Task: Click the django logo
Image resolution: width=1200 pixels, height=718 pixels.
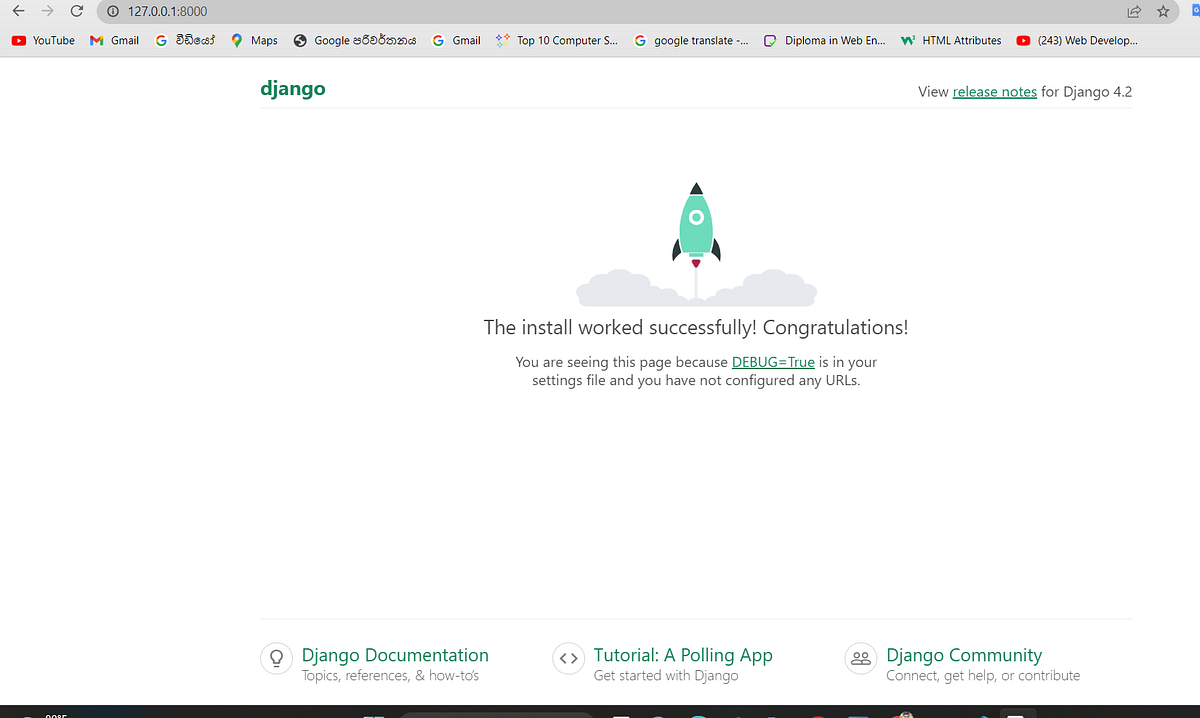Action: [292, 88]
